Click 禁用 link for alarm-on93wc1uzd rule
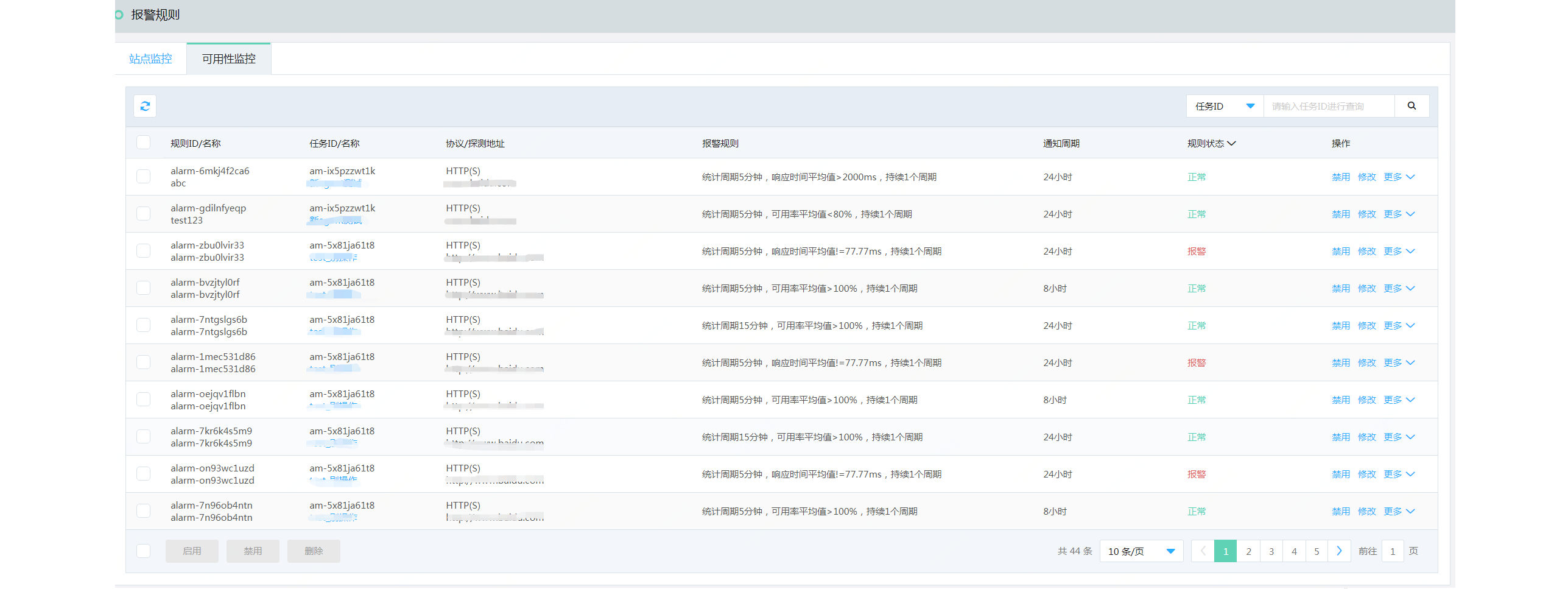 [1340, 473]
